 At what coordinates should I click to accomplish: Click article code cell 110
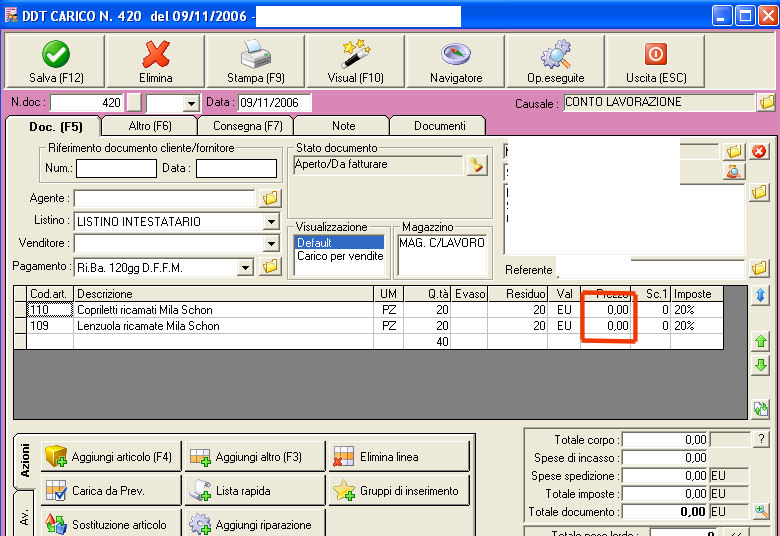[x=50, y=310]
